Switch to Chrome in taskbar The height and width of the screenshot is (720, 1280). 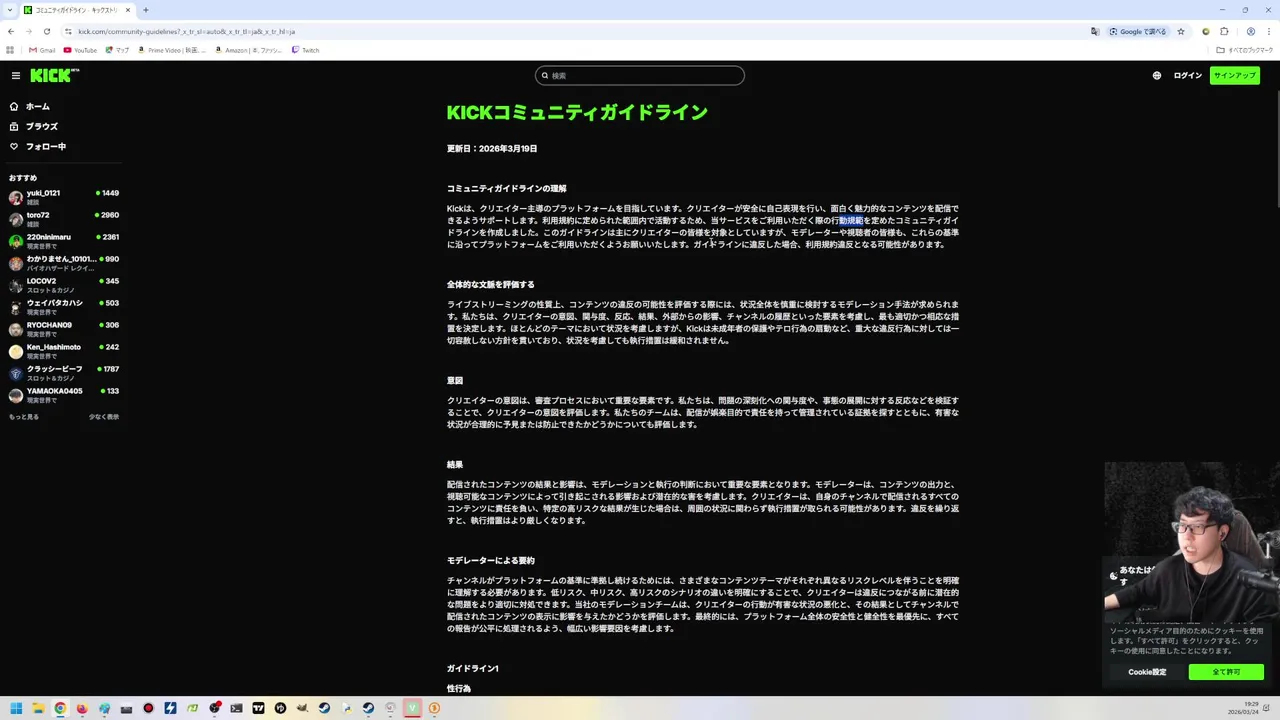coord(60,708)
